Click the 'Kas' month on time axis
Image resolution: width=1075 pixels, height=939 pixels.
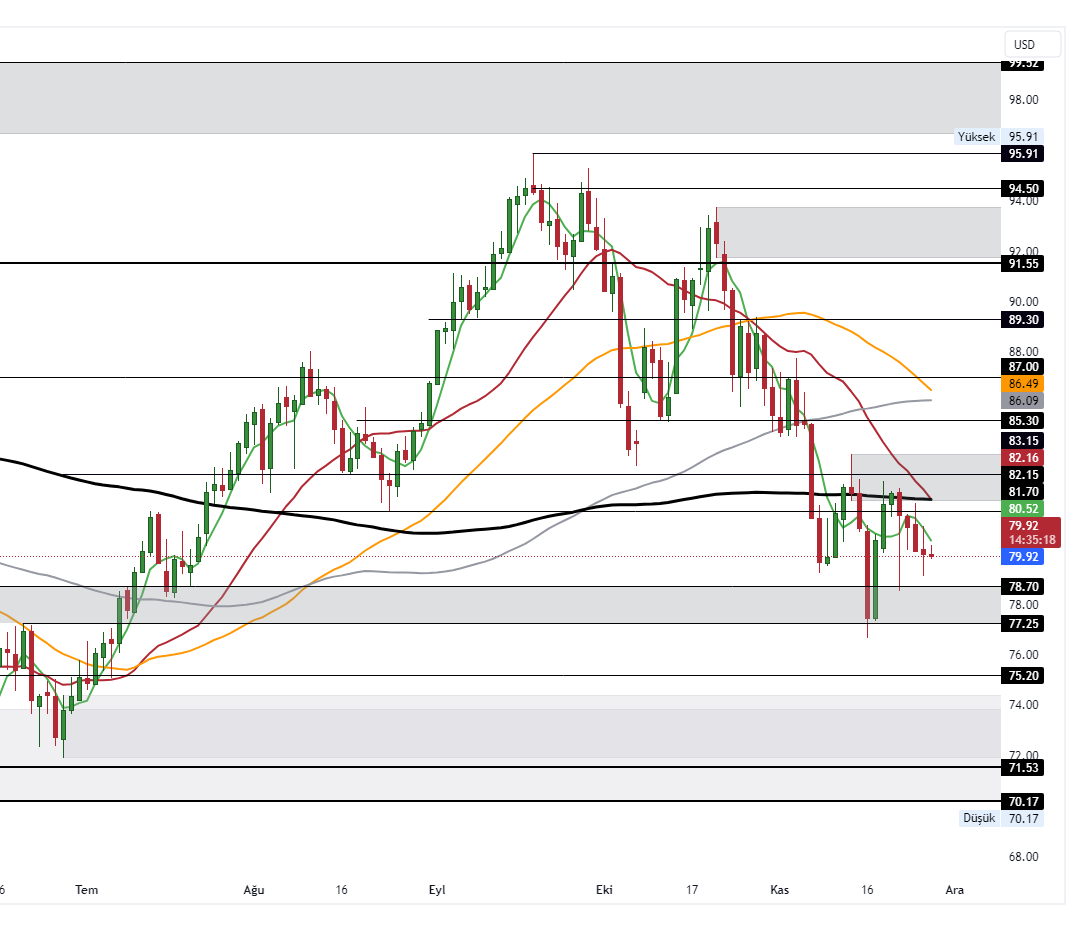(779, 889)
